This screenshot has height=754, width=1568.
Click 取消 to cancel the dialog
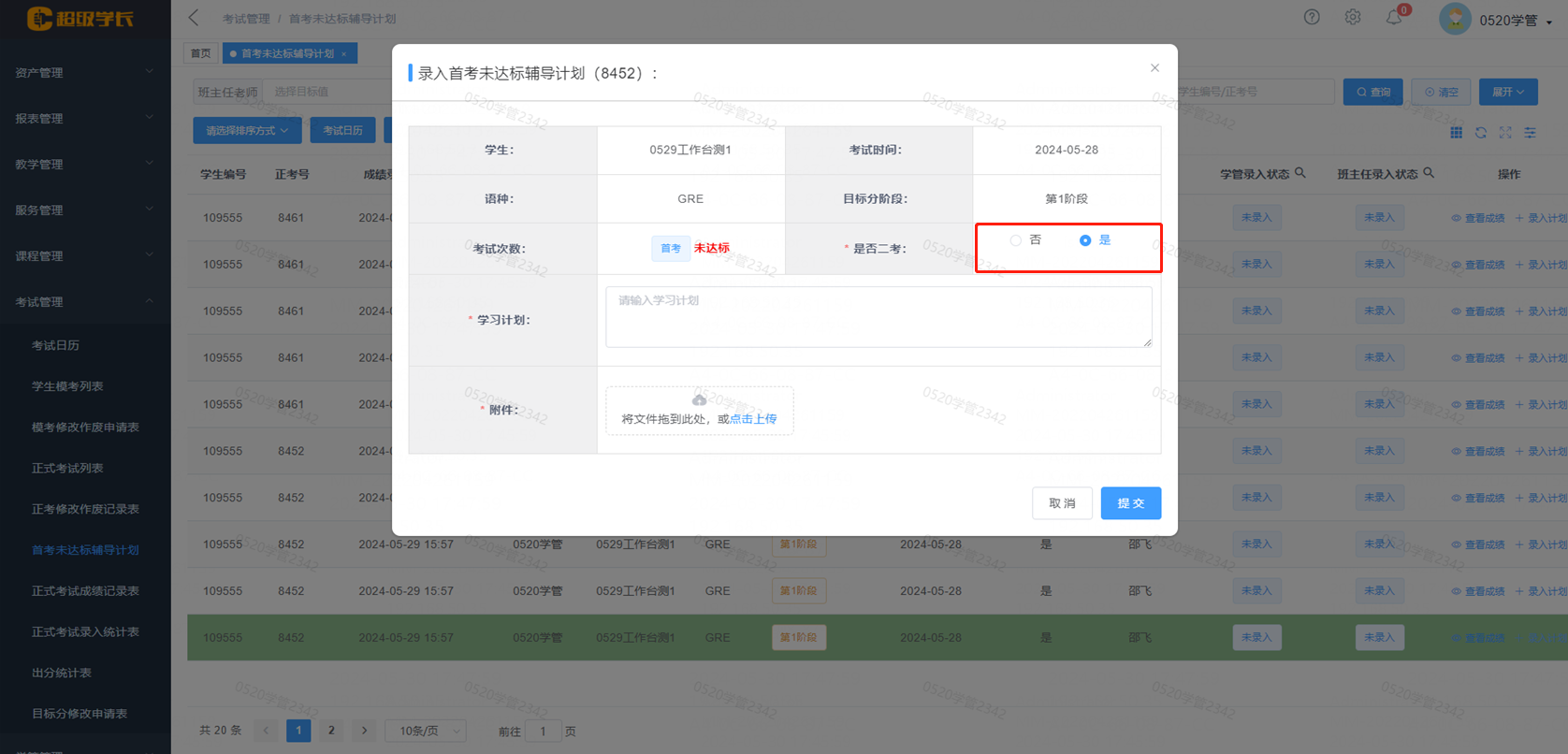1062,503
